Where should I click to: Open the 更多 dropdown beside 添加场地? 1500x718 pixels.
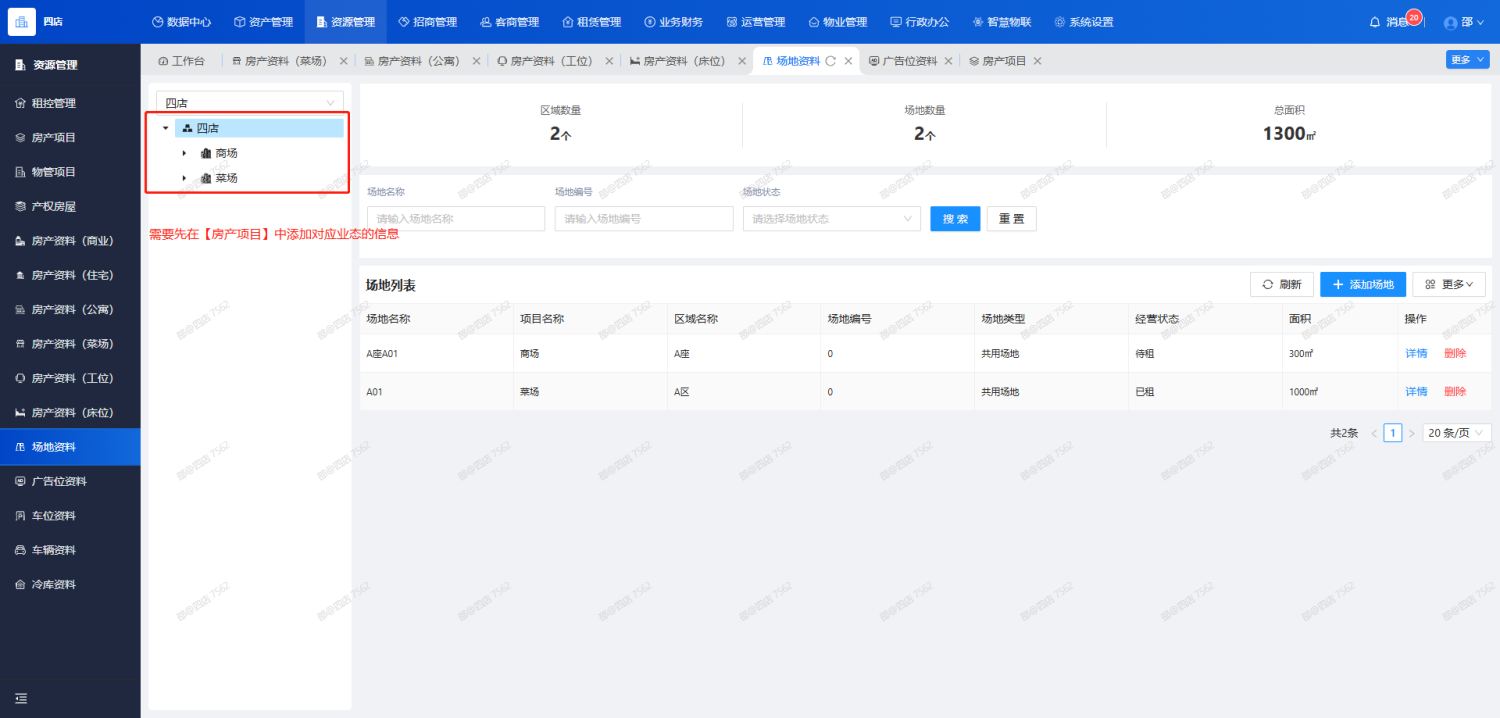1449,284
